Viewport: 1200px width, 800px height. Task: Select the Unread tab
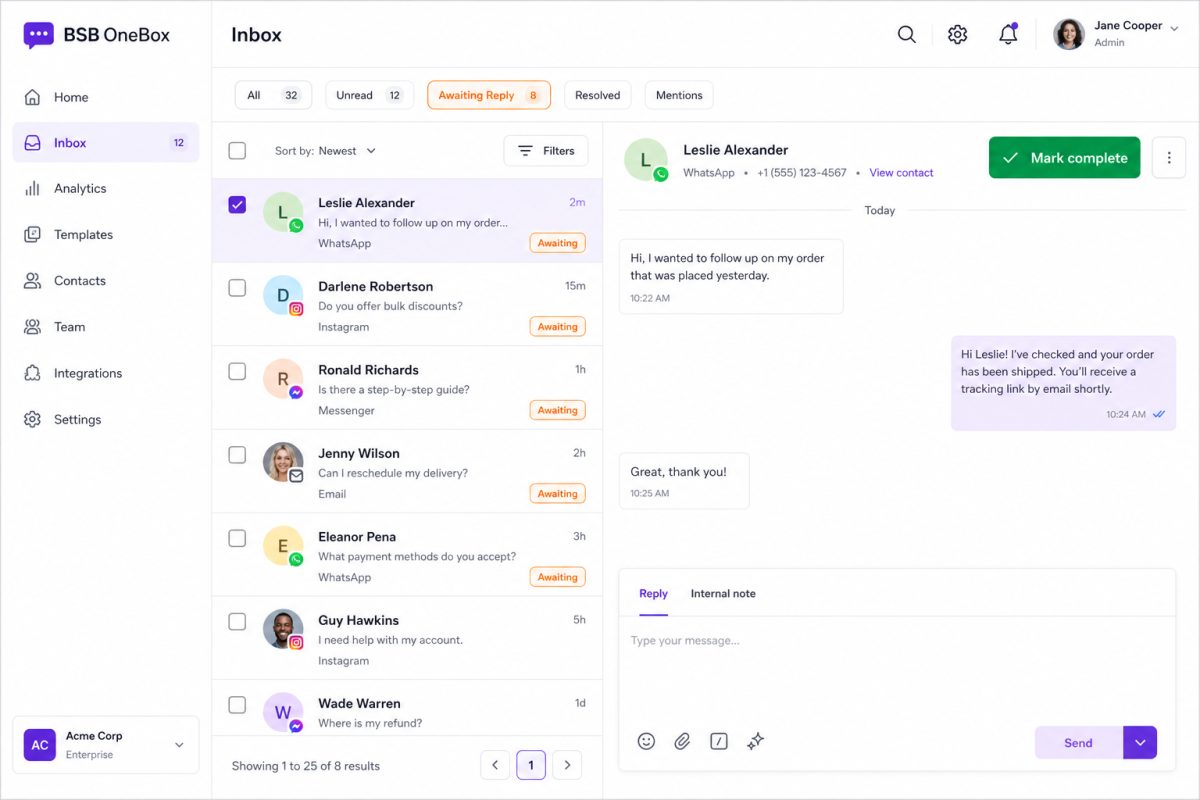[369, 95]
